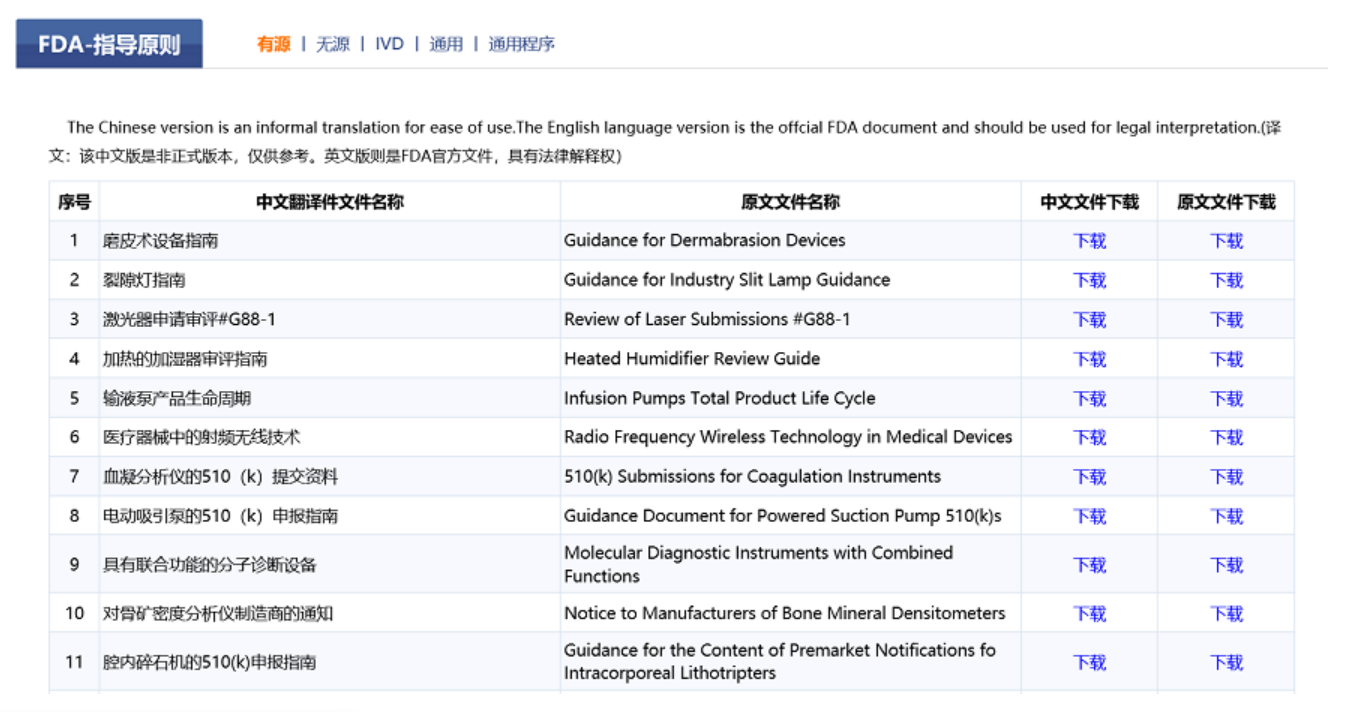Download Chinese Heated Humidifier Review Guide
Image resolution: width=1355 pixels, height=712 pixels.
(1089, 359)
